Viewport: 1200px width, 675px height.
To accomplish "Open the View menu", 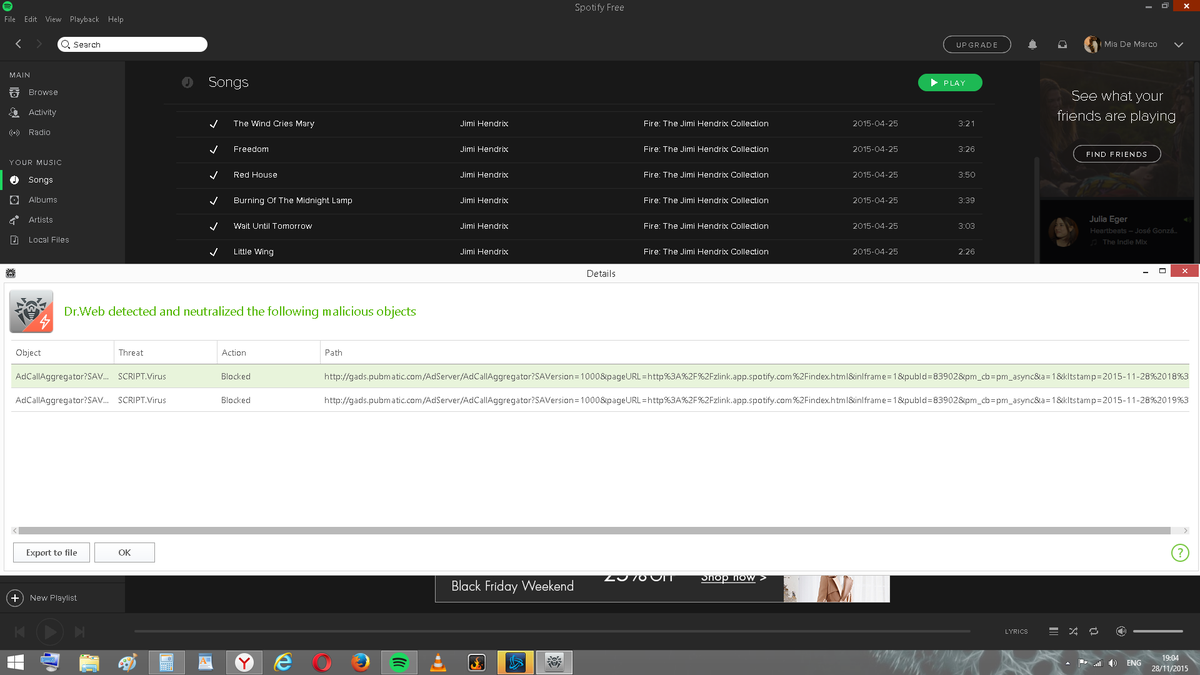I will [53, 19].
